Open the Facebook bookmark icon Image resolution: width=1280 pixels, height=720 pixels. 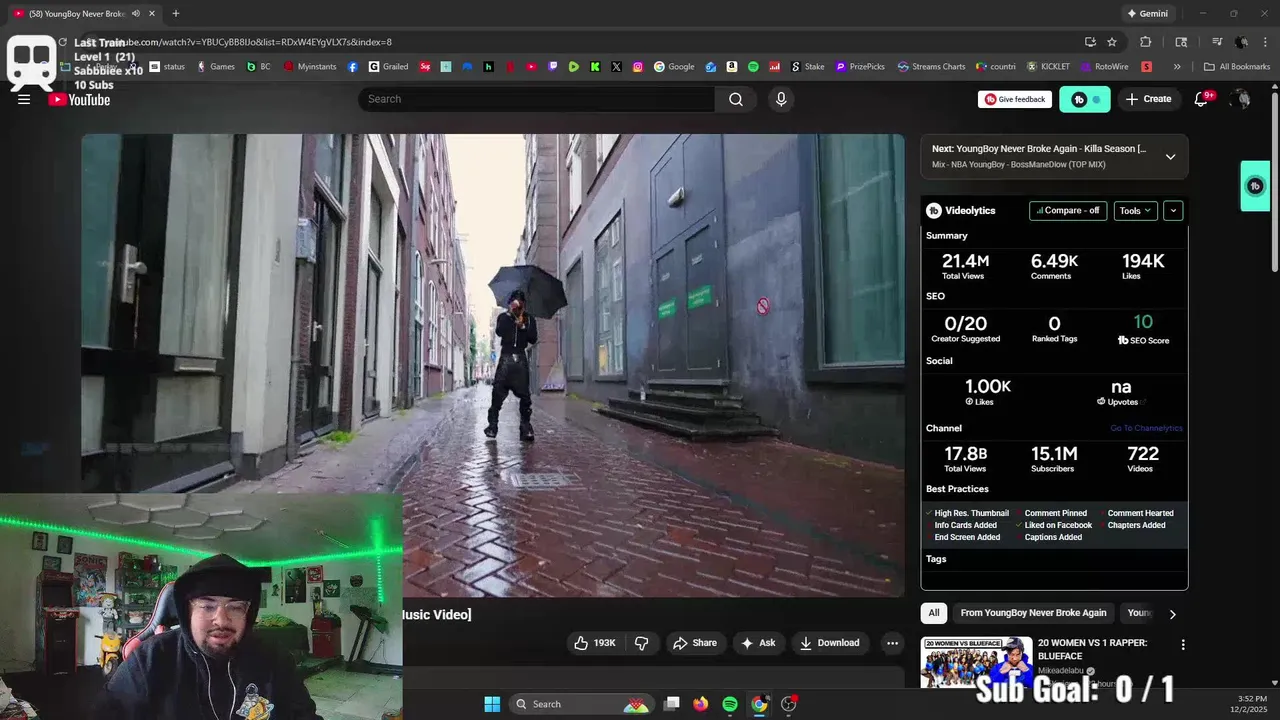click(x=353, y=67)
